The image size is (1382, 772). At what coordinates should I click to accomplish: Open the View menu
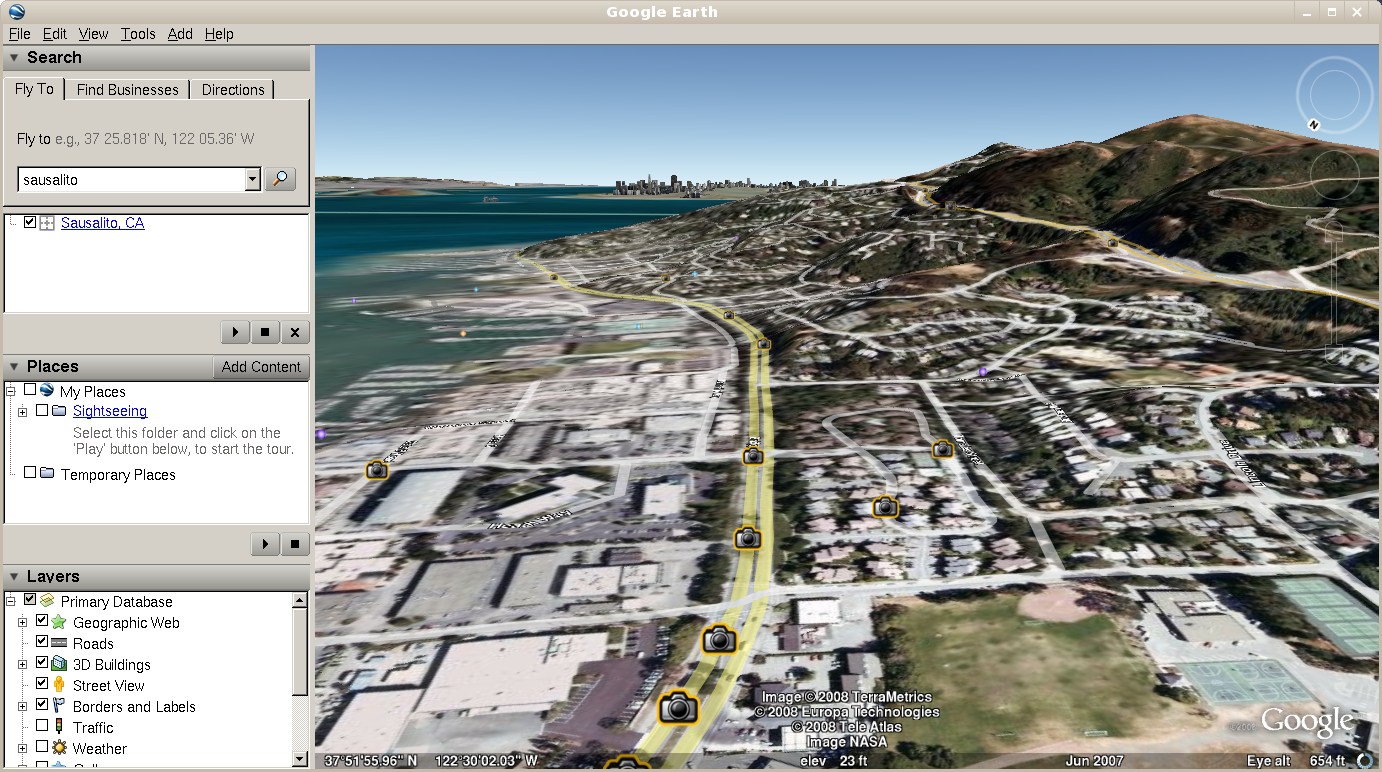[93, 34]
